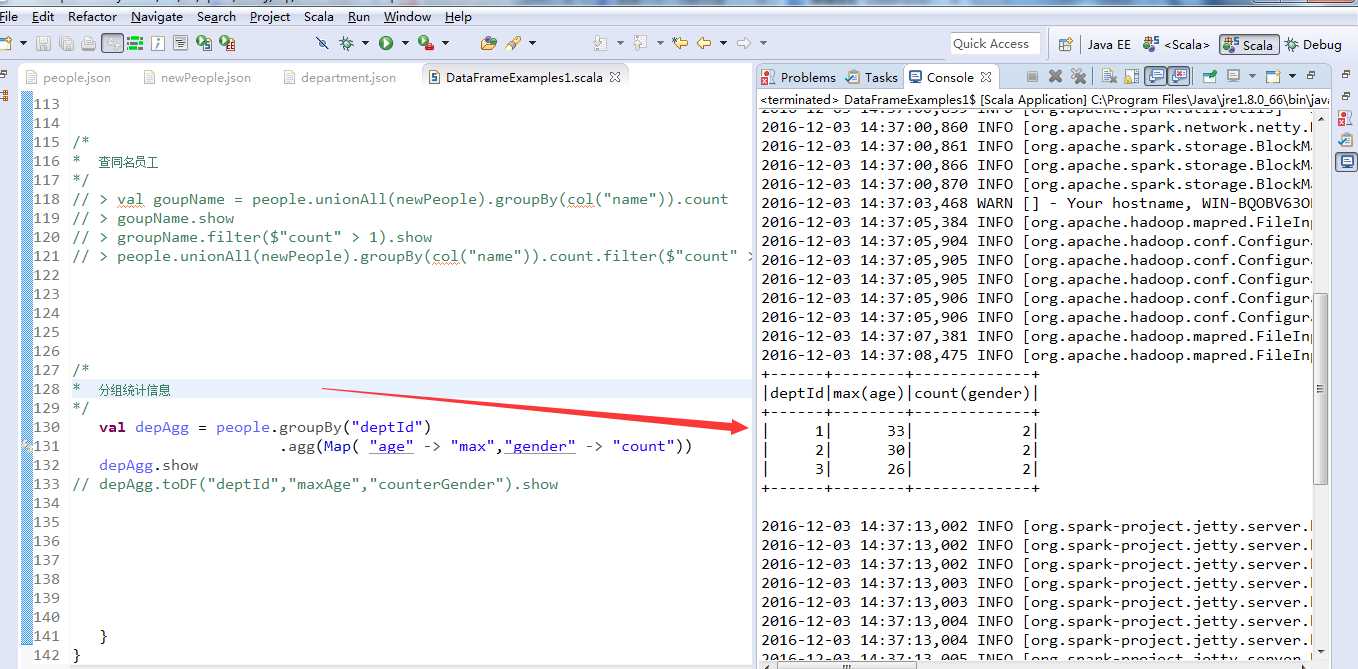Open the Forward history dropdown arrow

pyautogui.click(x=763, y=43)
